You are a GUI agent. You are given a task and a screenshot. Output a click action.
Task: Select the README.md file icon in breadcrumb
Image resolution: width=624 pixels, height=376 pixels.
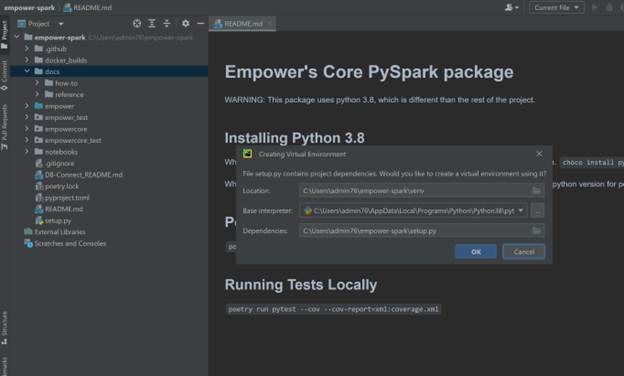[68, 8]
